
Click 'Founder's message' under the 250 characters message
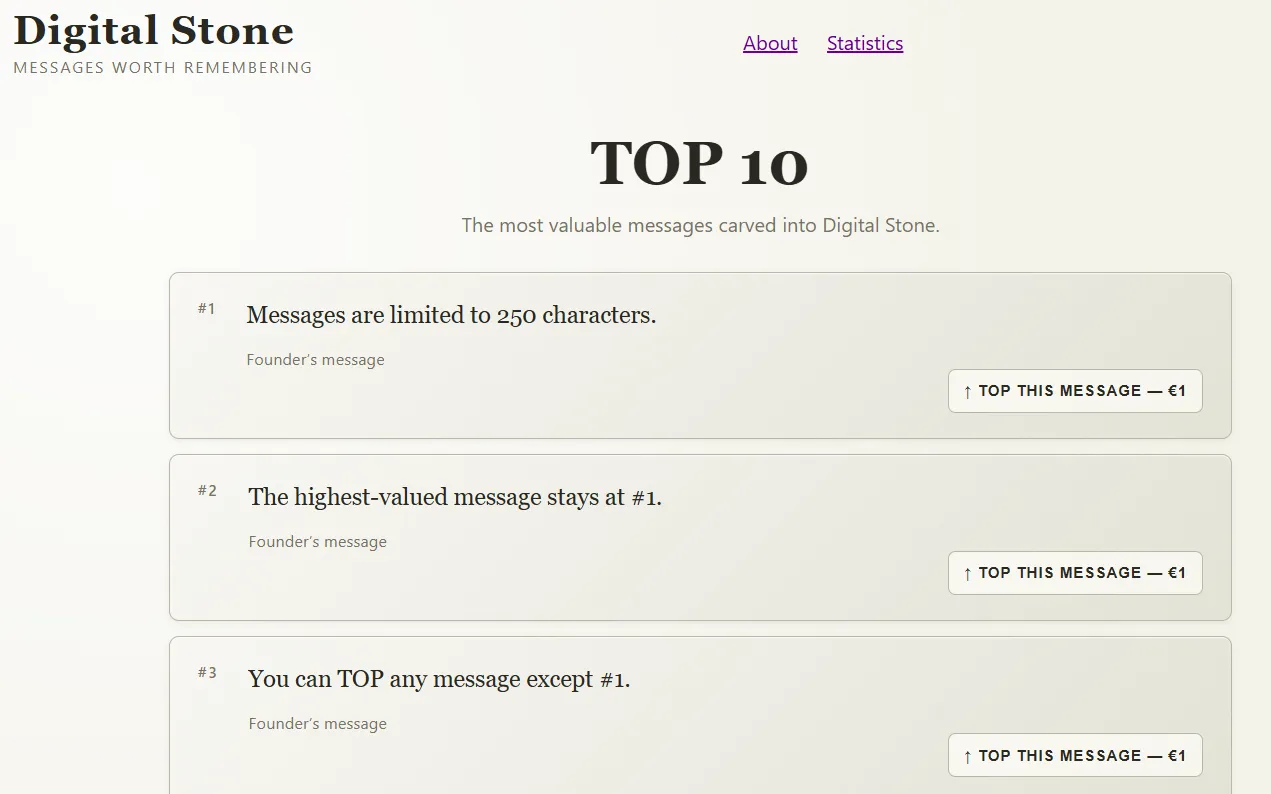click(x=315, y=360)
